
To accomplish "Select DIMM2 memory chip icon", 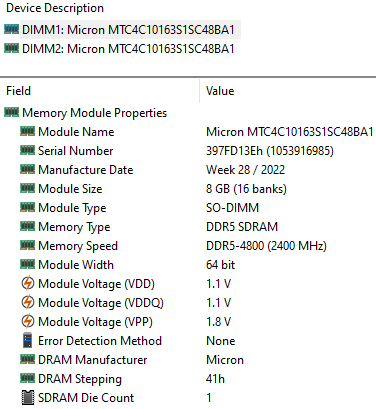I will pos(11,48).
